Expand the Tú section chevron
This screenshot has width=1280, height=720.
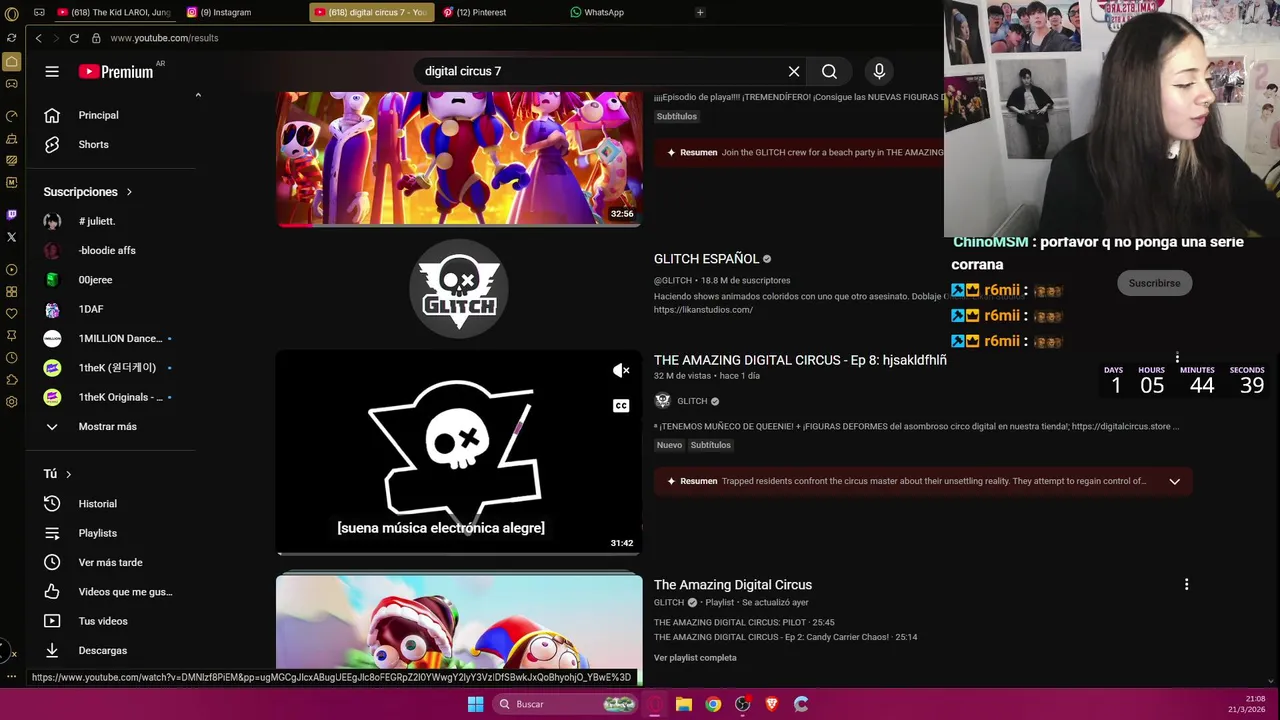[x=68, y=474]
